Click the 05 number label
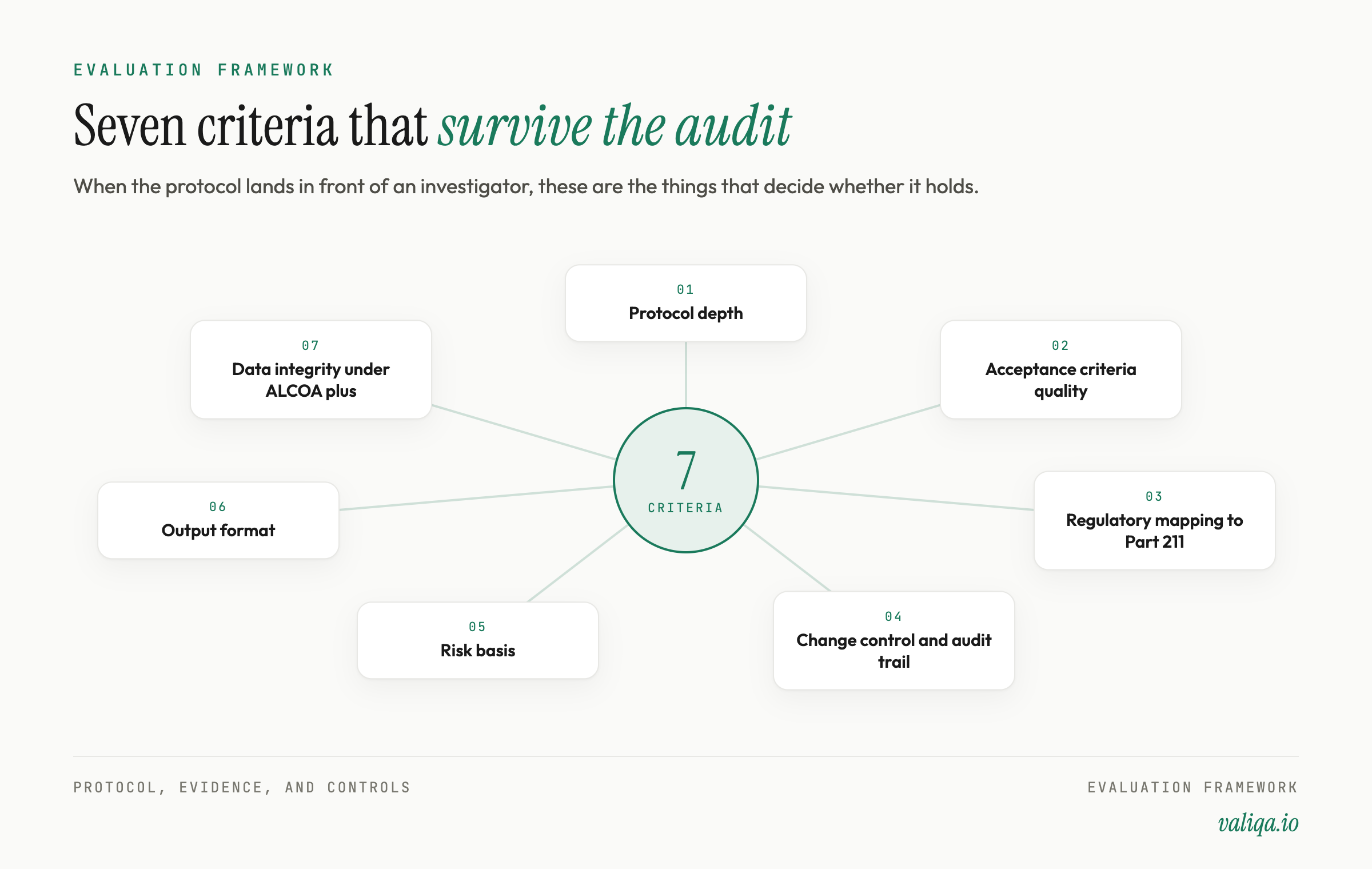Image resolution: width=1372 pixels, height=869 pixels. tap(477, 627)
